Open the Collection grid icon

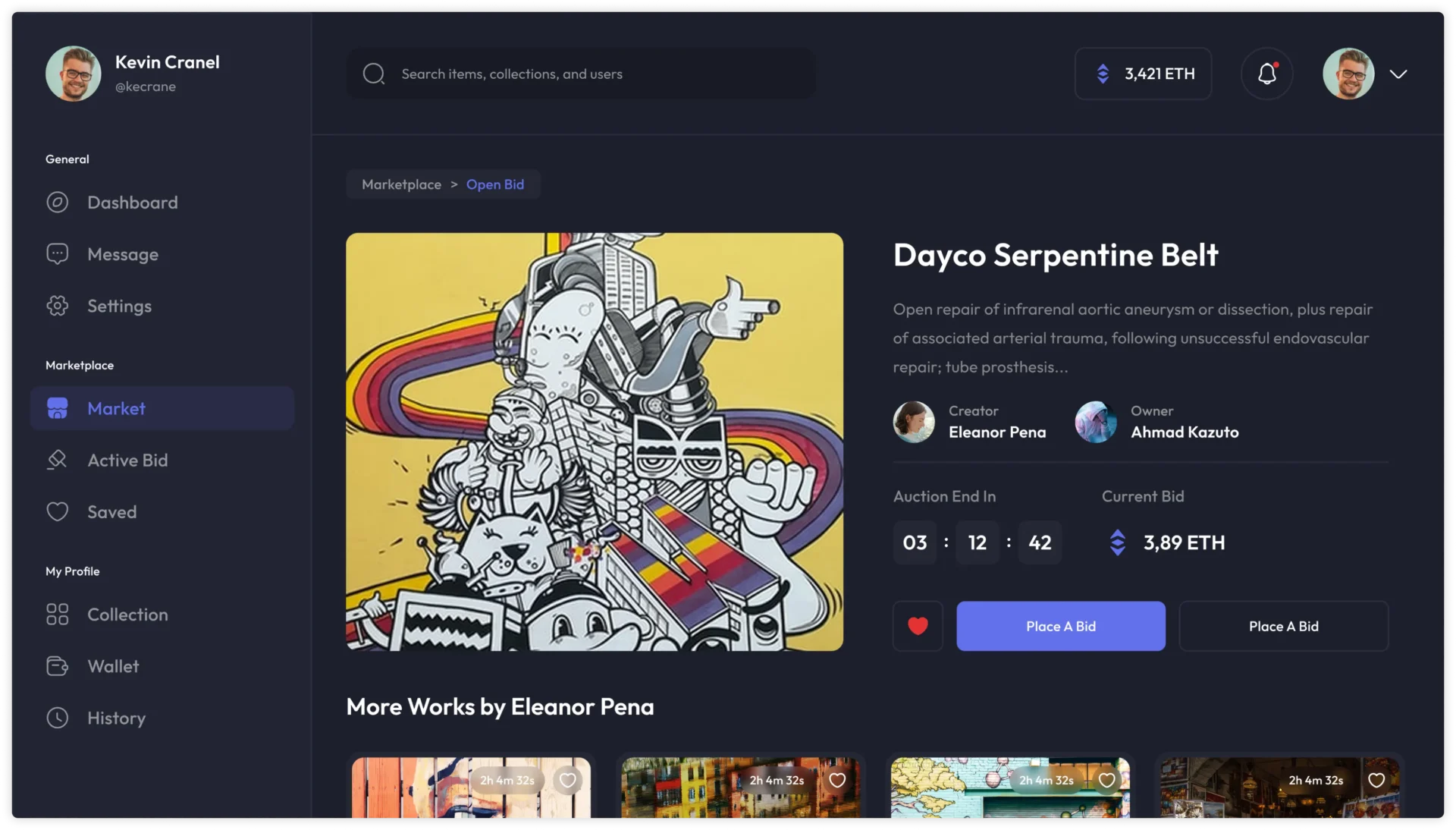[x=58, y=615]
